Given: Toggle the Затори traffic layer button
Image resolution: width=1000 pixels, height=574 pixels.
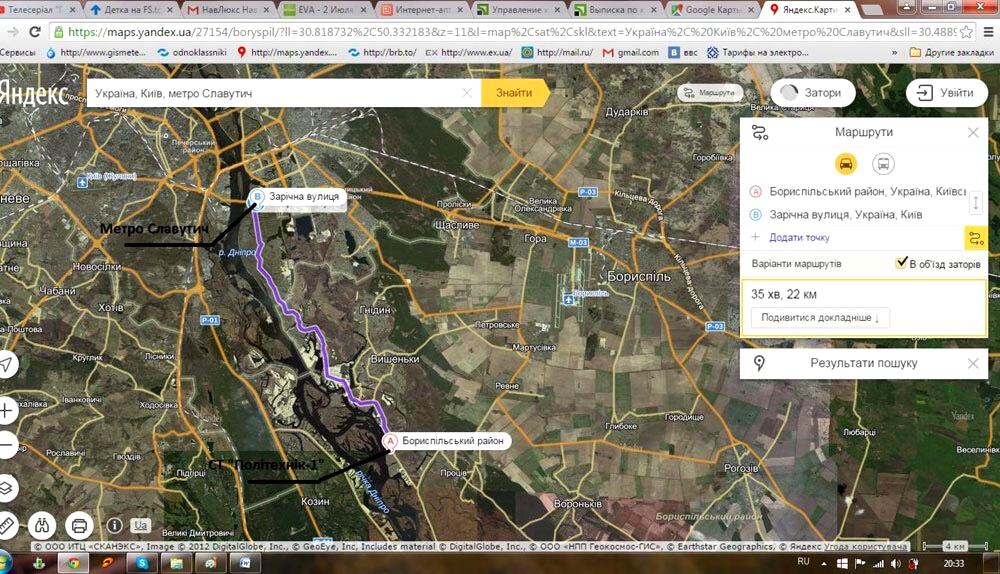Looking at the screenshot, I should point(812,92).
